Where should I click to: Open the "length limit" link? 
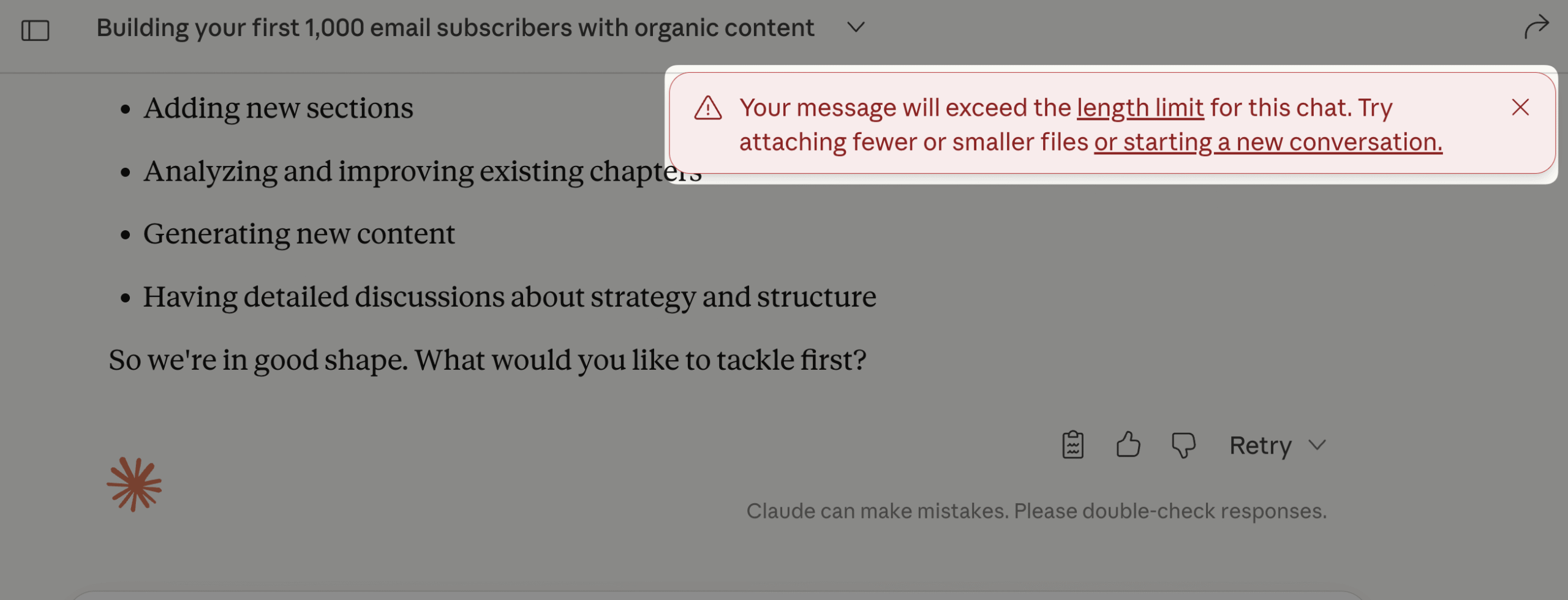(x=1140, y=108)
